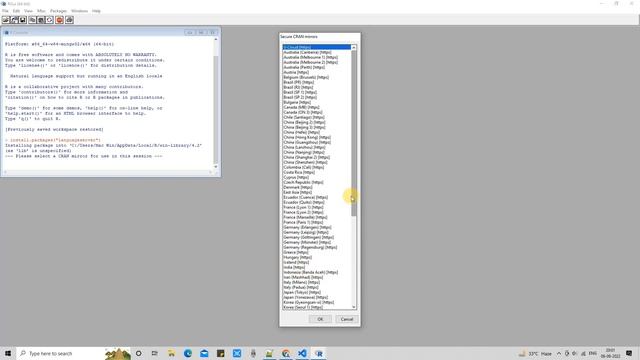Image resolution: width=640 pixels, height=360 pixels.
Task: Select Bulgaria [https] mirror
Action: point(317,102)
